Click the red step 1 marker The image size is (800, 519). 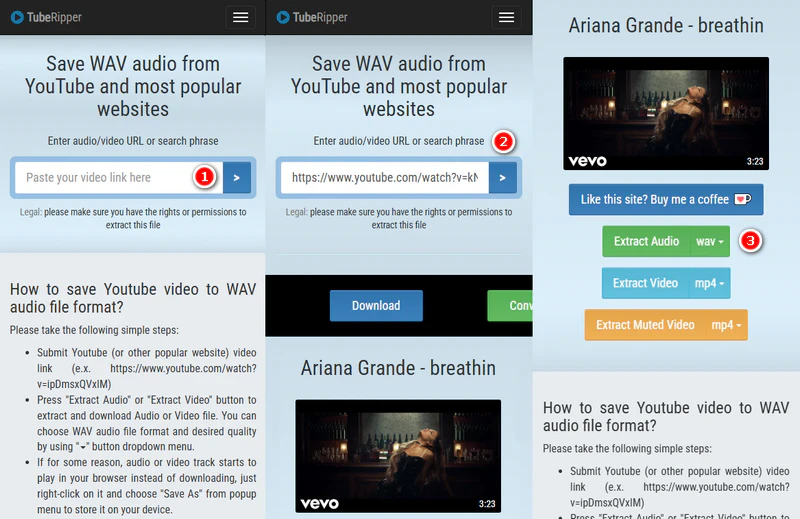(x=205, y=177)
